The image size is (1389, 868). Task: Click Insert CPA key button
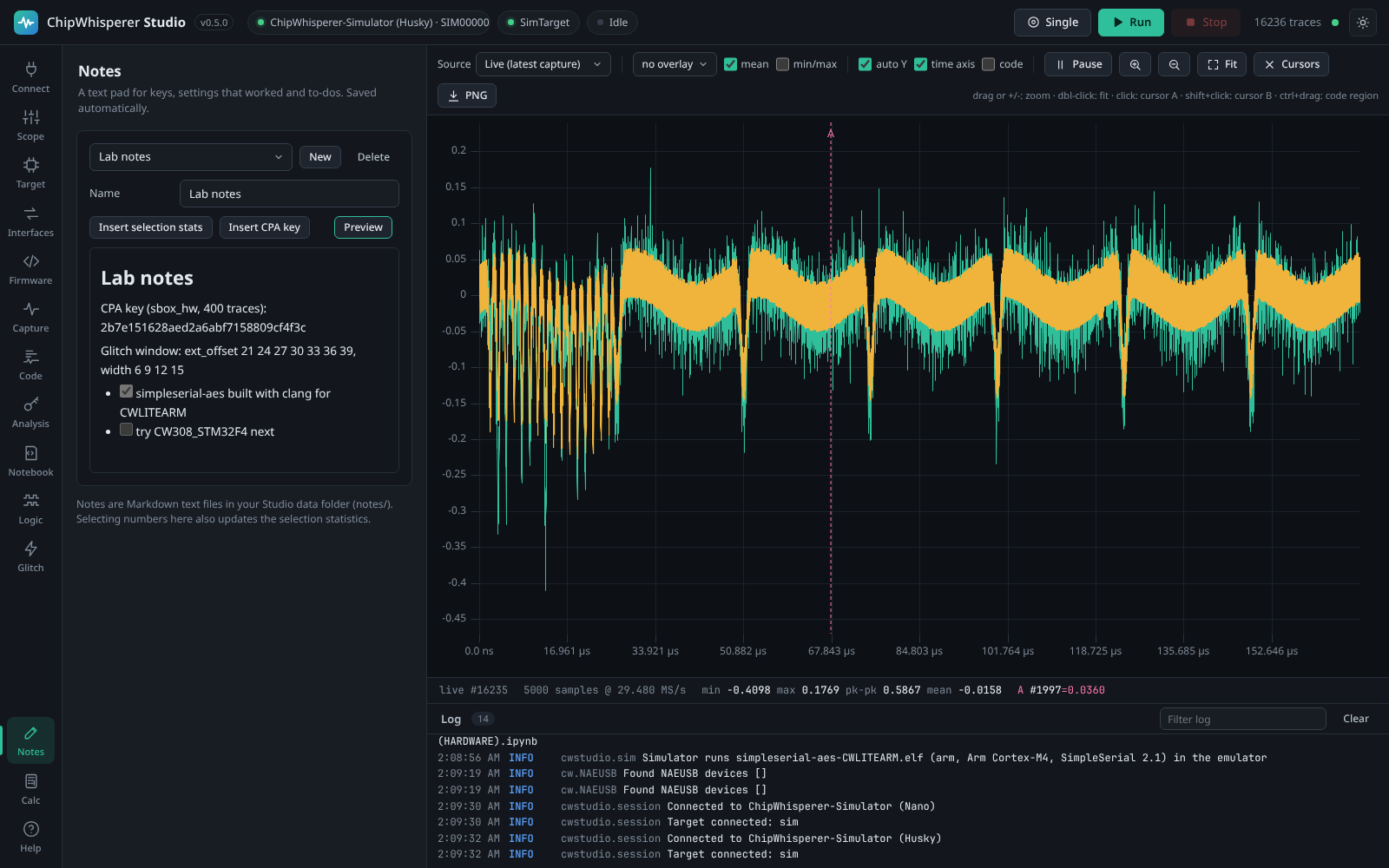(x=264, y=227)
